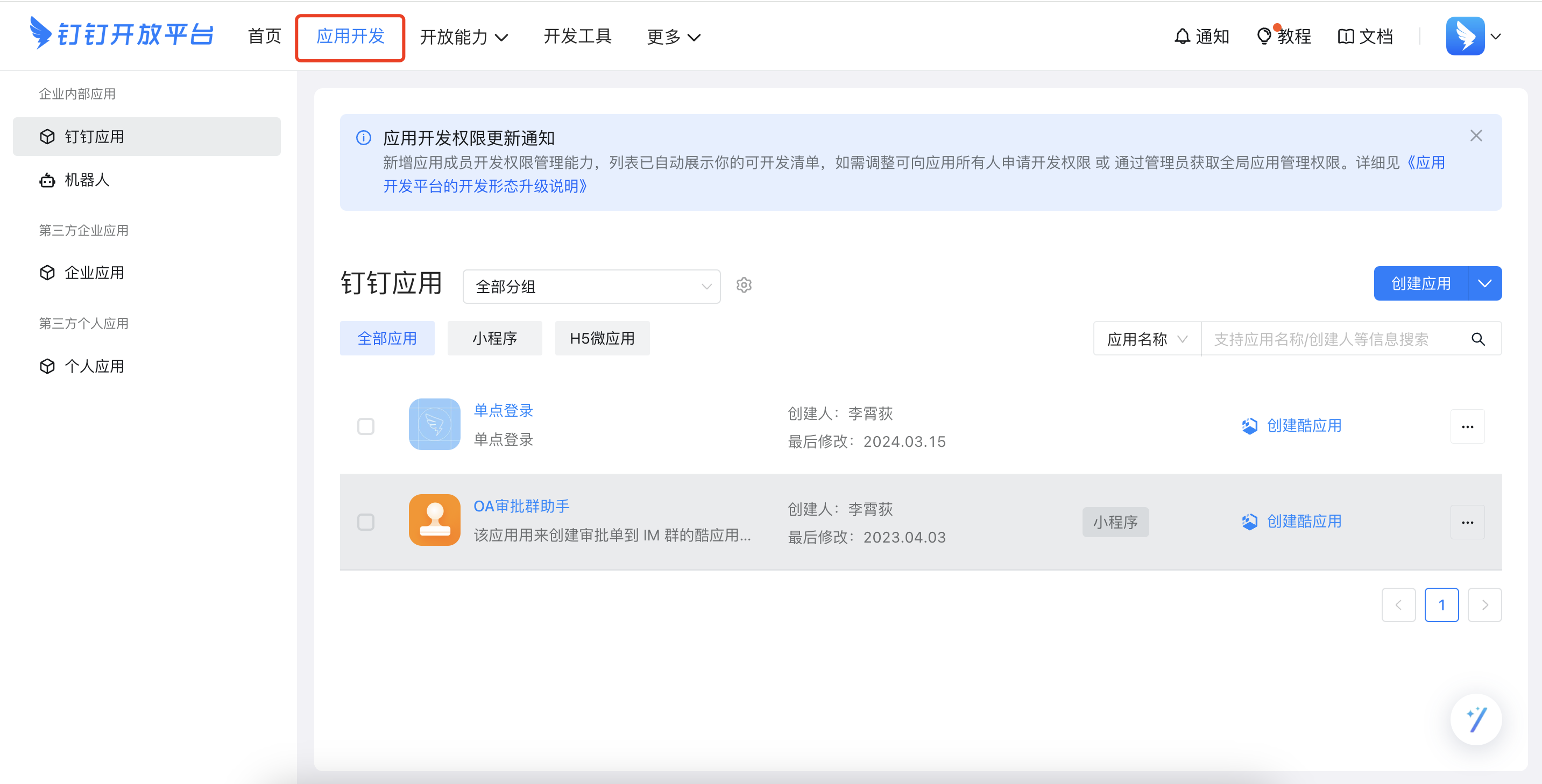Go to previous page arrow
1542x784 pixels.
1398,605
